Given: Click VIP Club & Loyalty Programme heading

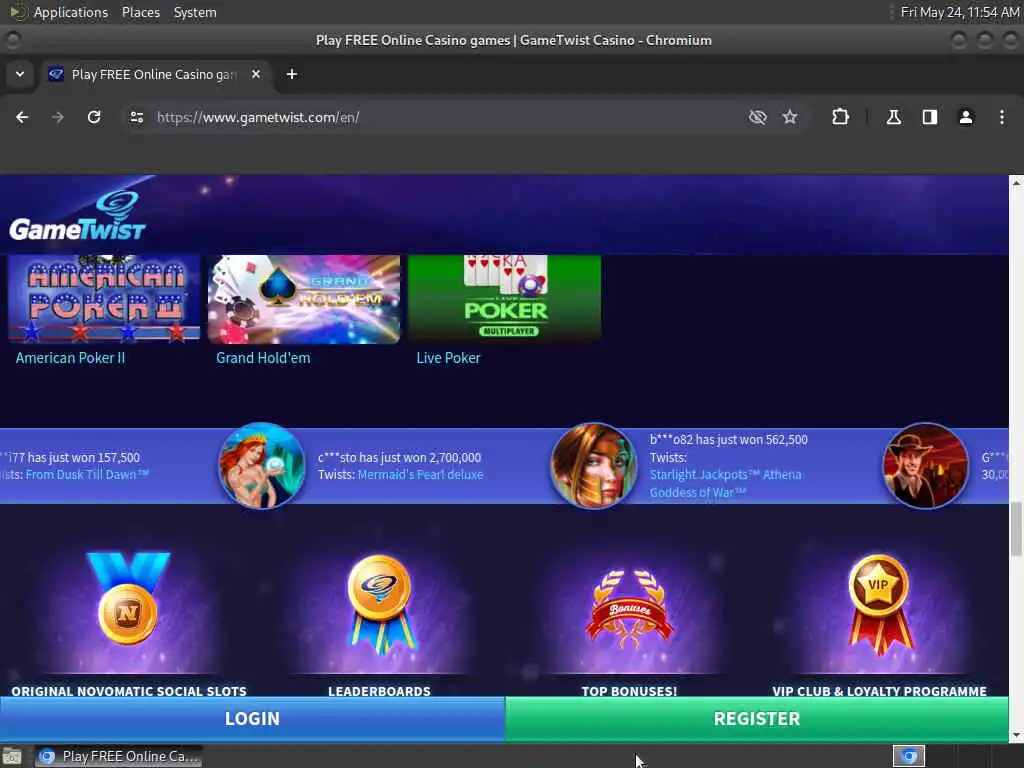Looking at the screenshot, I should (879, 690).
